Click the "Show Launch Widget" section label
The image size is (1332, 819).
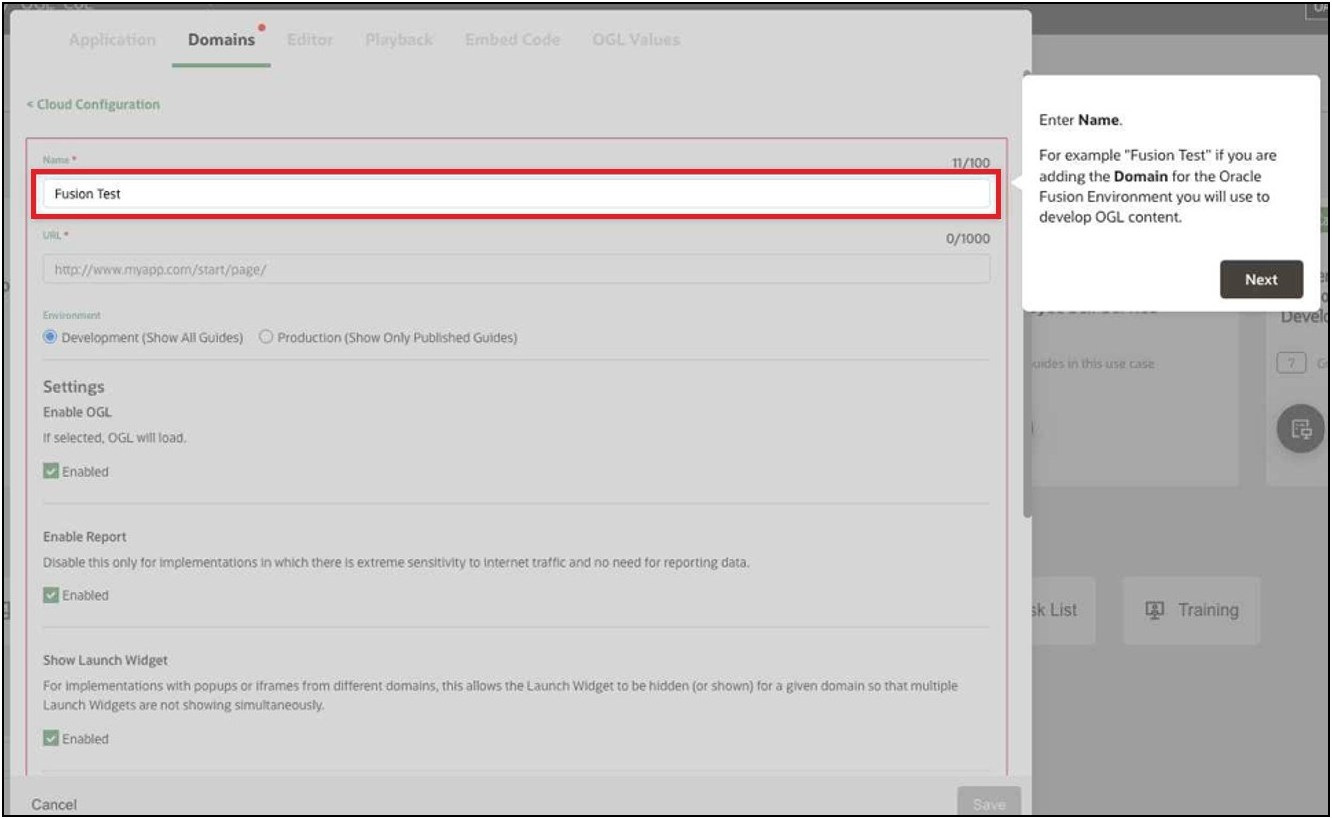(x=105, y=661)
